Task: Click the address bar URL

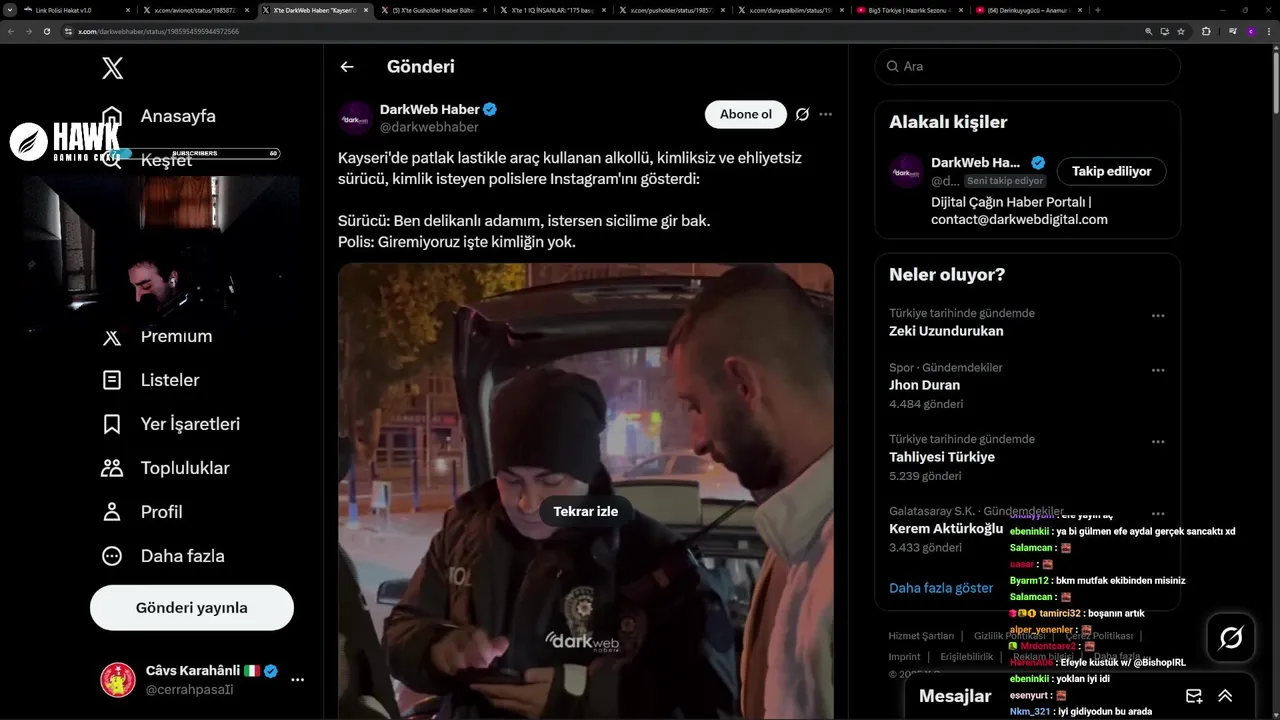Action: point(158,31)
